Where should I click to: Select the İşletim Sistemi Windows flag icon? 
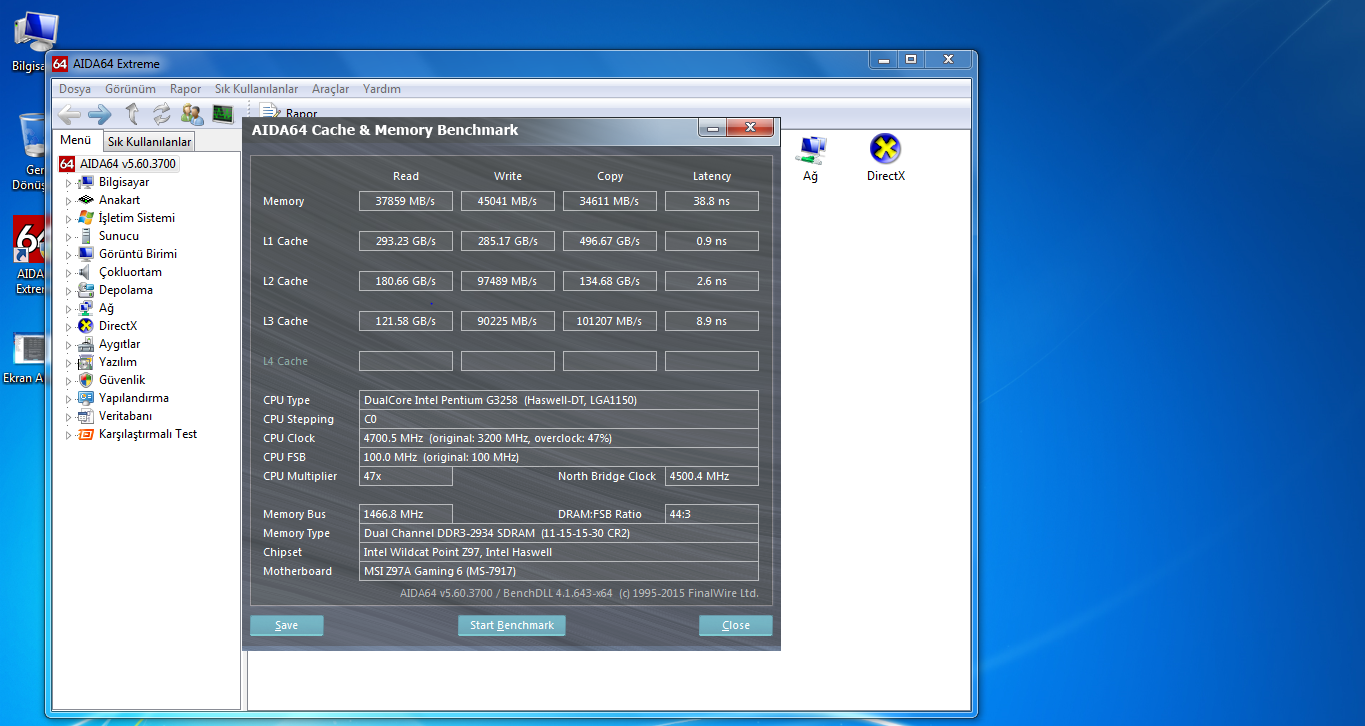[x=86, y=218]
